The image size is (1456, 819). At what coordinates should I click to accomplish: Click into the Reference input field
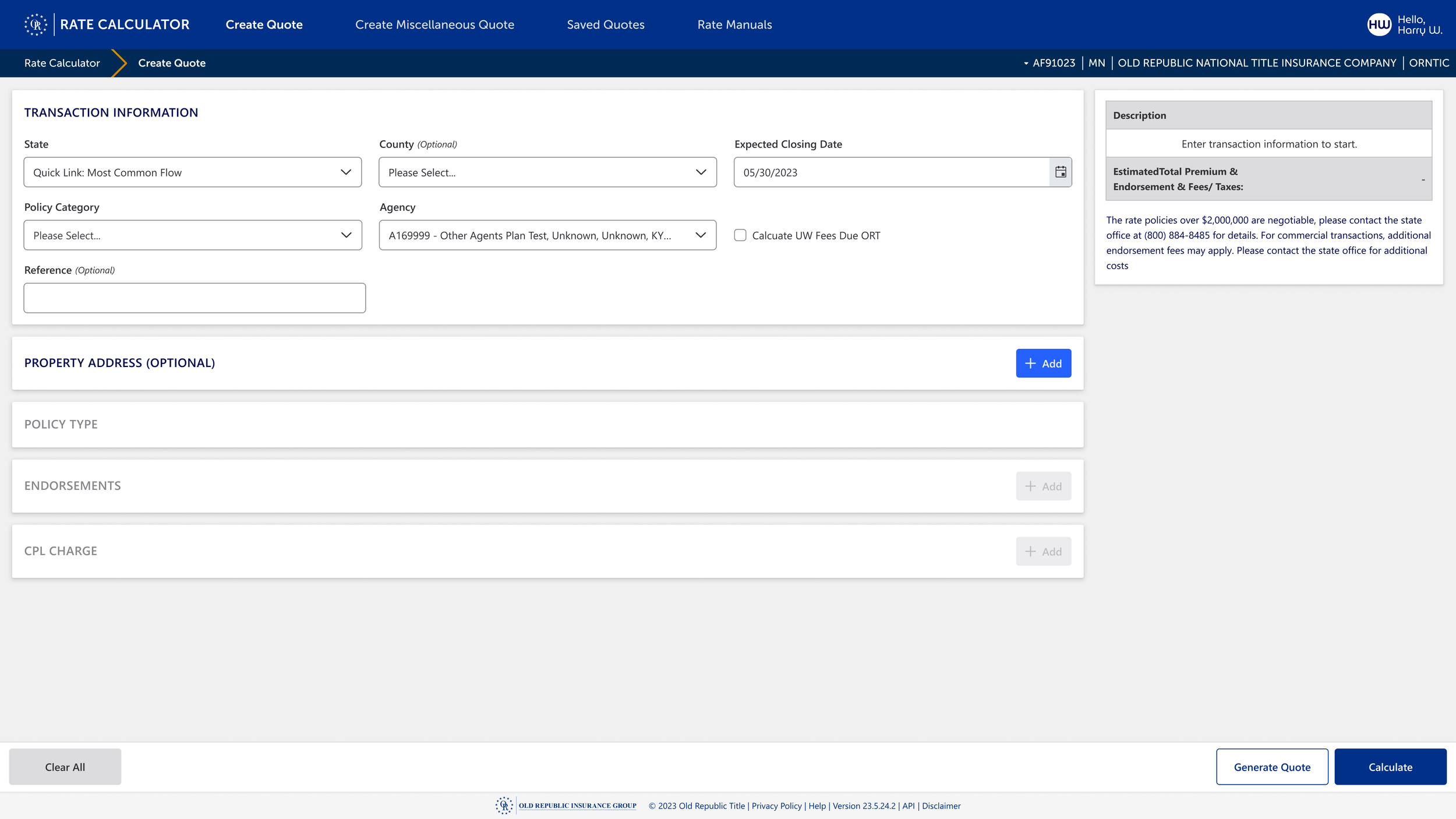point(195,298)
